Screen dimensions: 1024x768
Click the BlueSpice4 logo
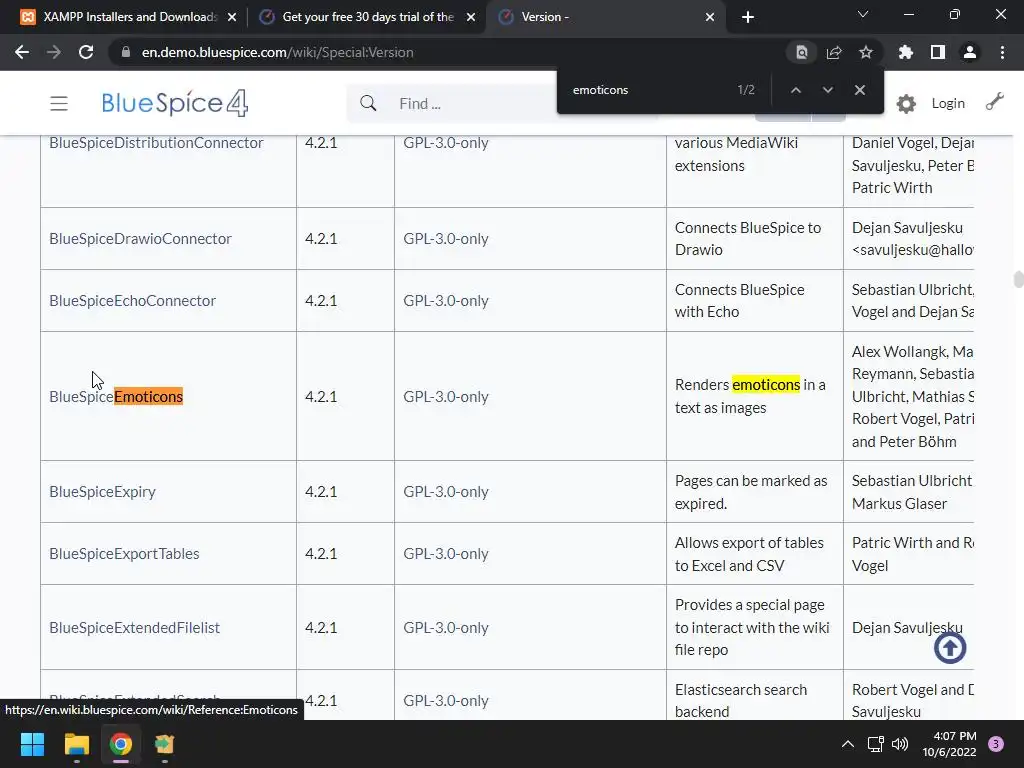(175, 103)
